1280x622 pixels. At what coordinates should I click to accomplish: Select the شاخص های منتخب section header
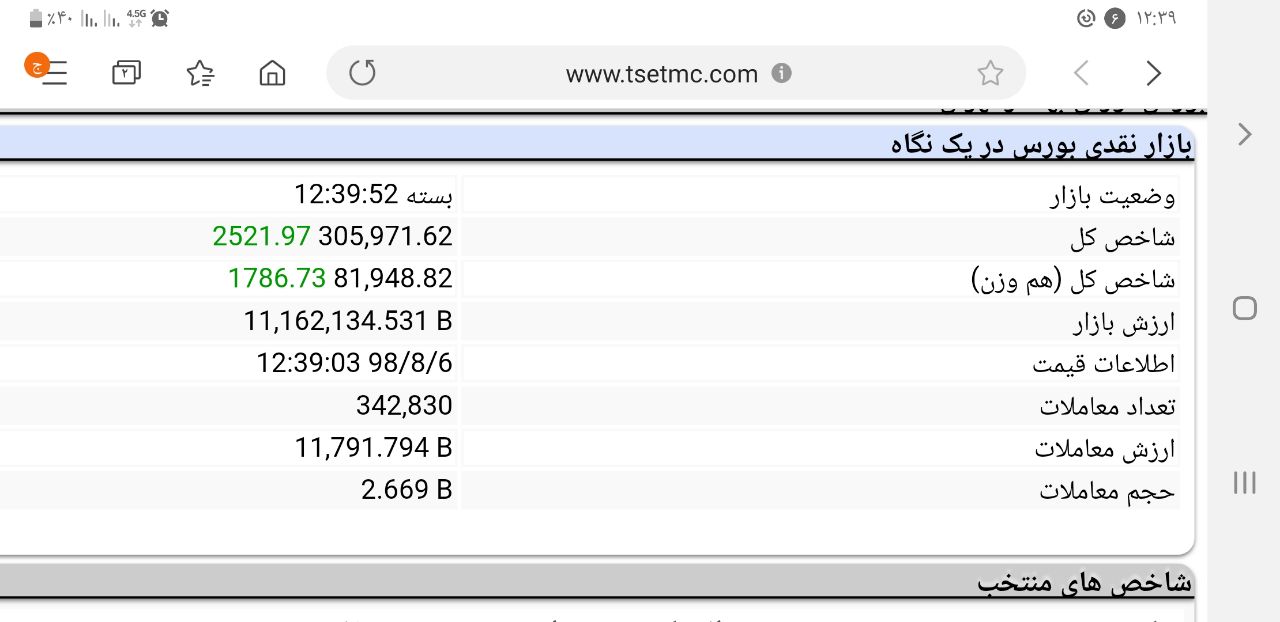(x=1085, y=581)
